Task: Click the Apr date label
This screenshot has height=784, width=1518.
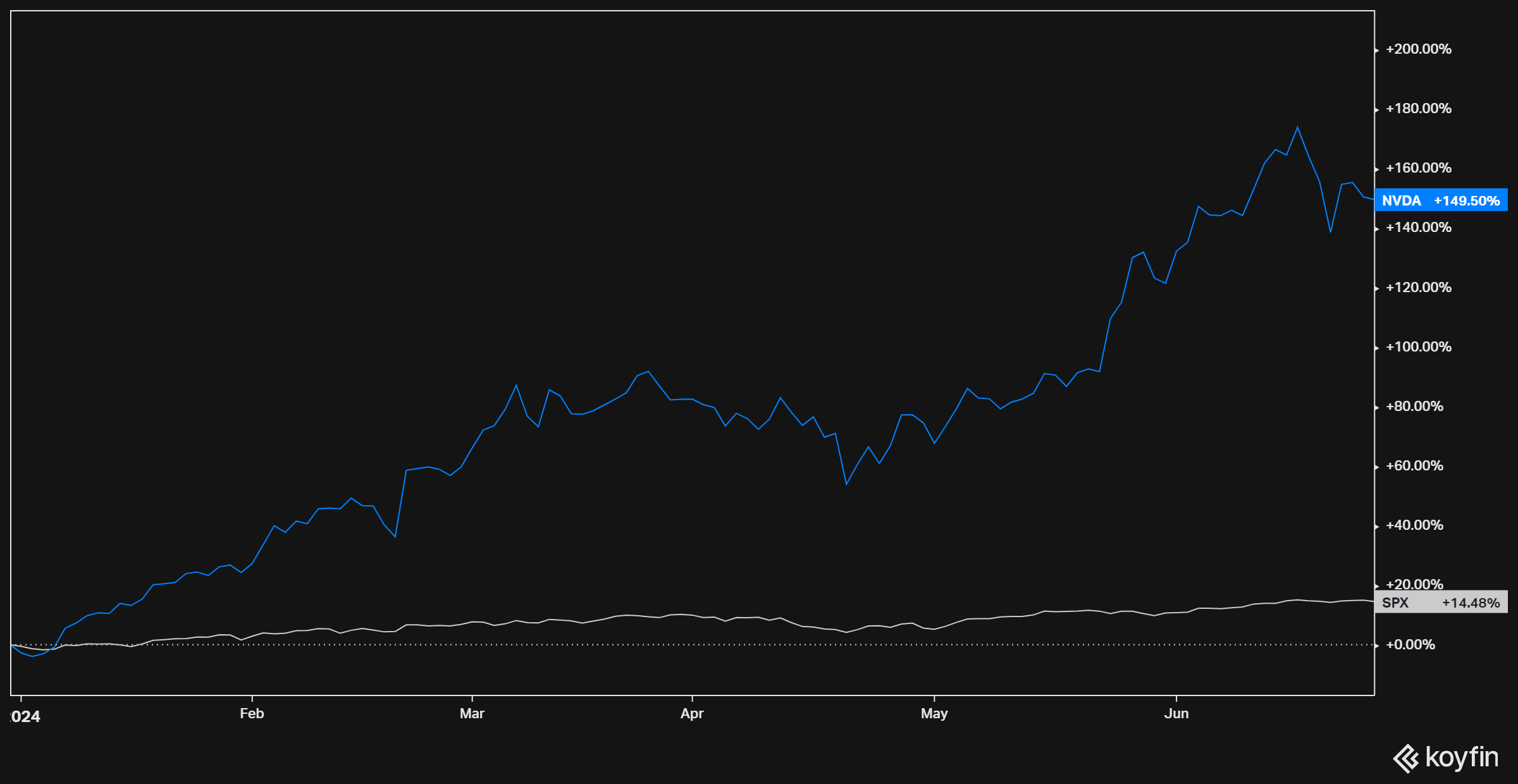Action: 692,714
